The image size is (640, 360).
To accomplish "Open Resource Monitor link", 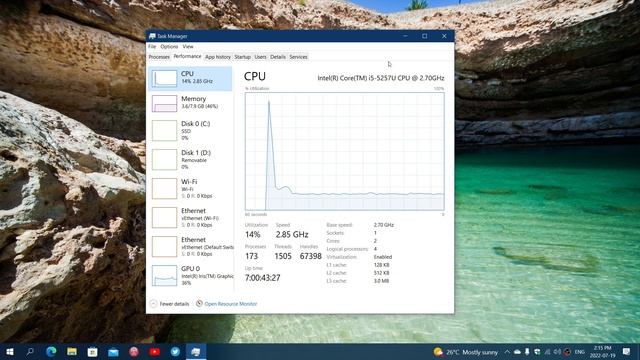I will coord(231,304).
